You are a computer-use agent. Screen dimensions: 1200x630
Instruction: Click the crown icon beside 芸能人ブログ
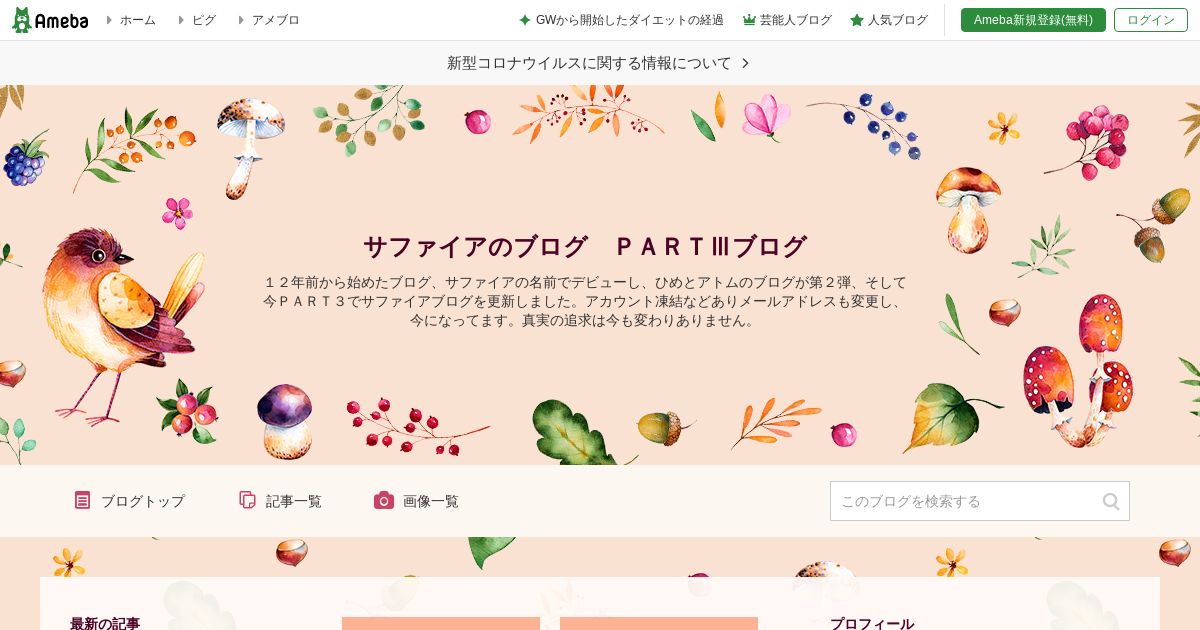[749, 20]
